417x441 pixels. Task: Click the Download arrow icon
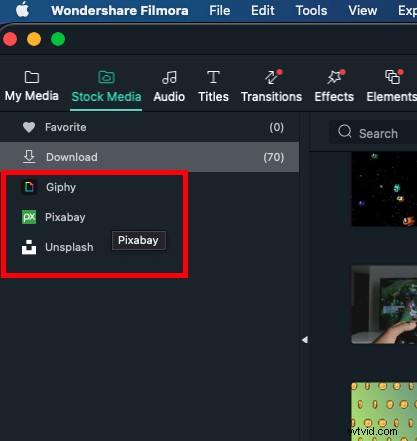(29, 157)
